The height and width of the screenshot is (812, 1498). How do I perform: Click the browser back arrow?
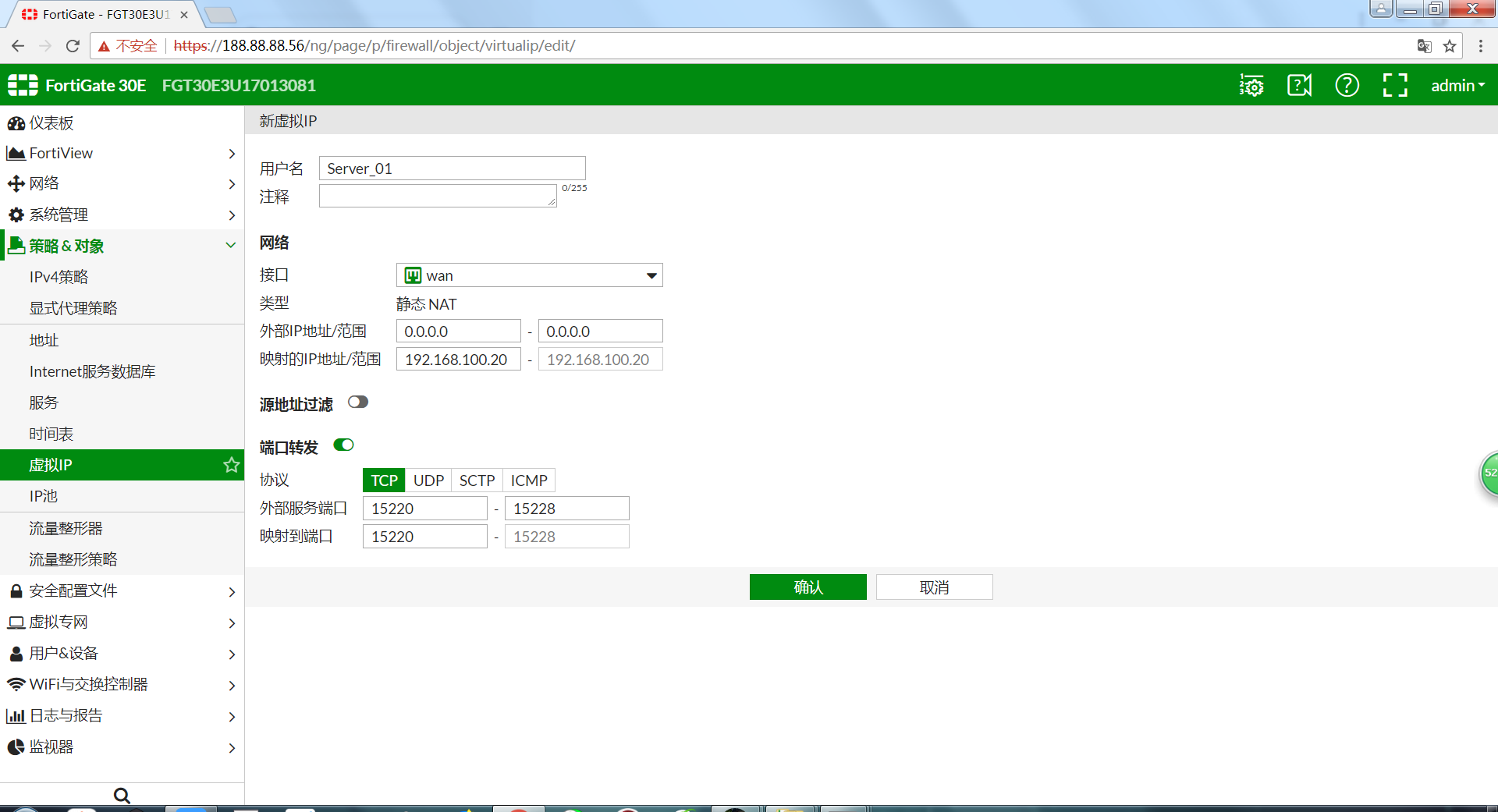point(18,46)
